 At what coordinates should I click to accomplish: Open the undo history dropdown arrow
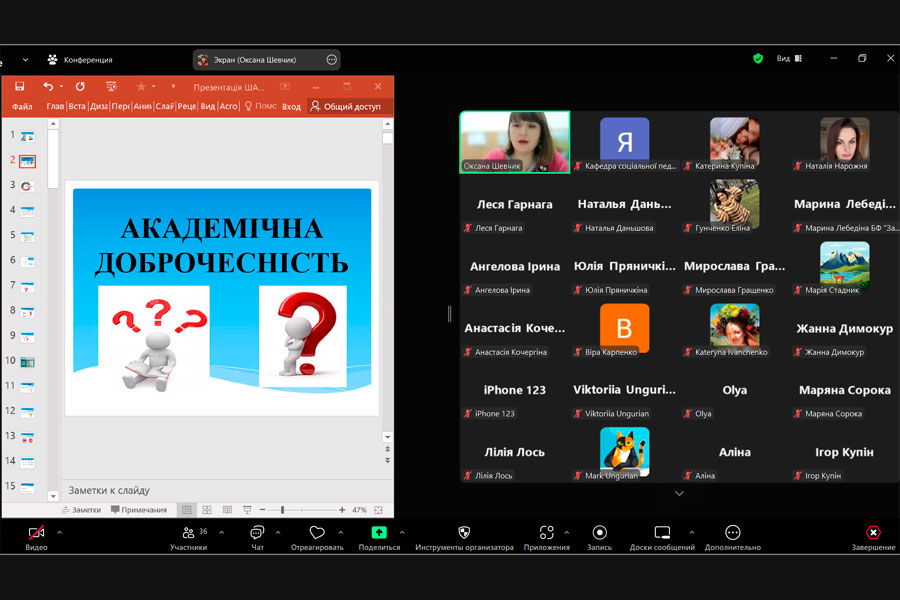[x=61, y=87]
